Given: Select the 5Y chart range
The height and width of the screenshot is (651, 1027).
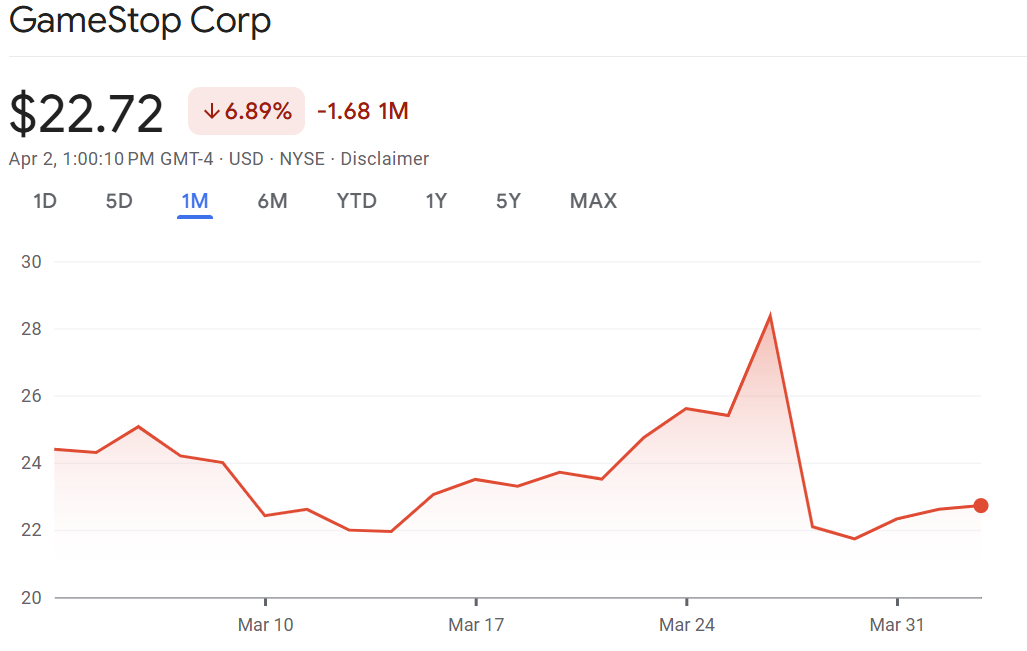Looking at the screenshot, I should tap(508, 201).
